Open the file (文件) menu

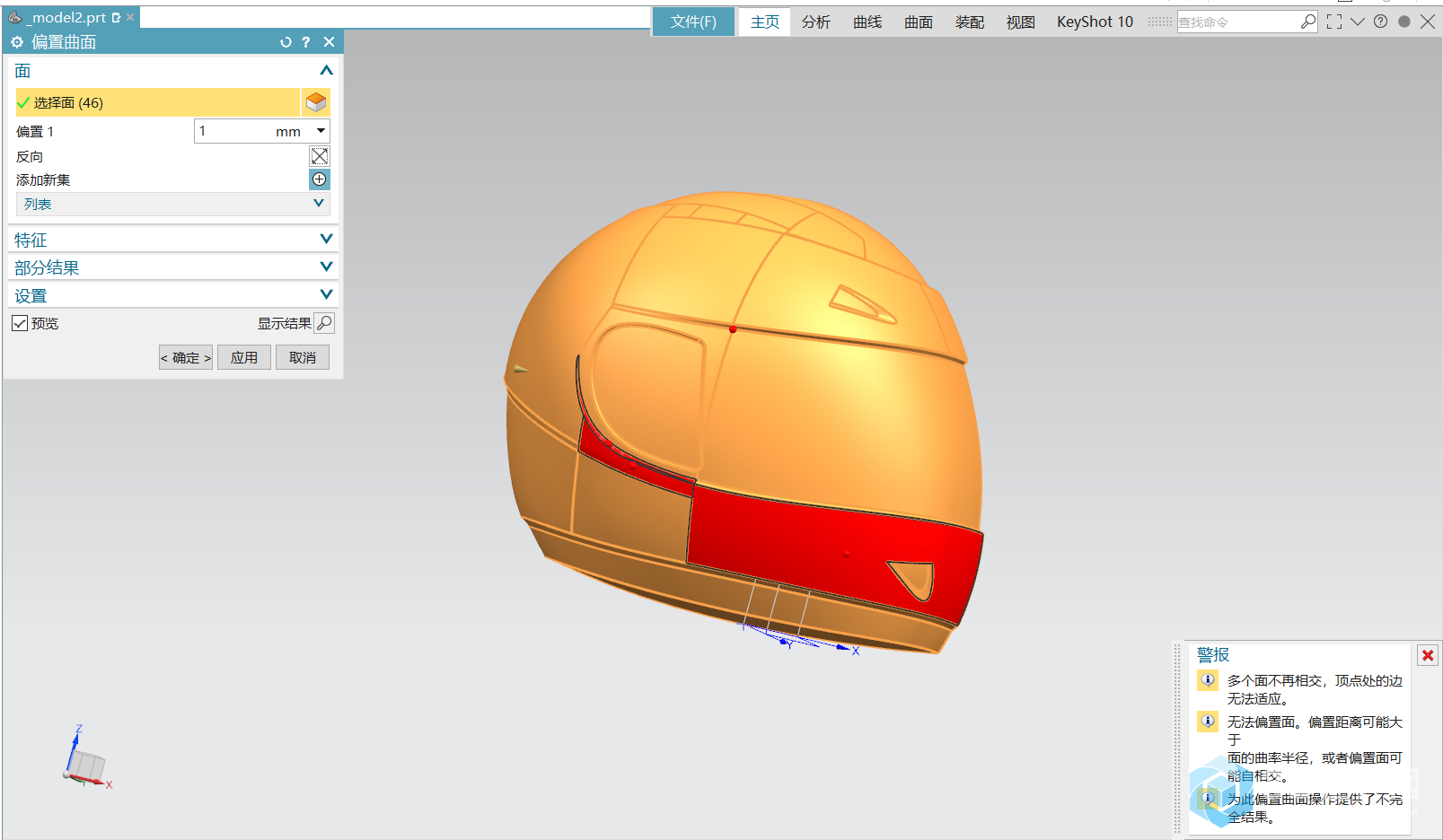tap(693, 22)
